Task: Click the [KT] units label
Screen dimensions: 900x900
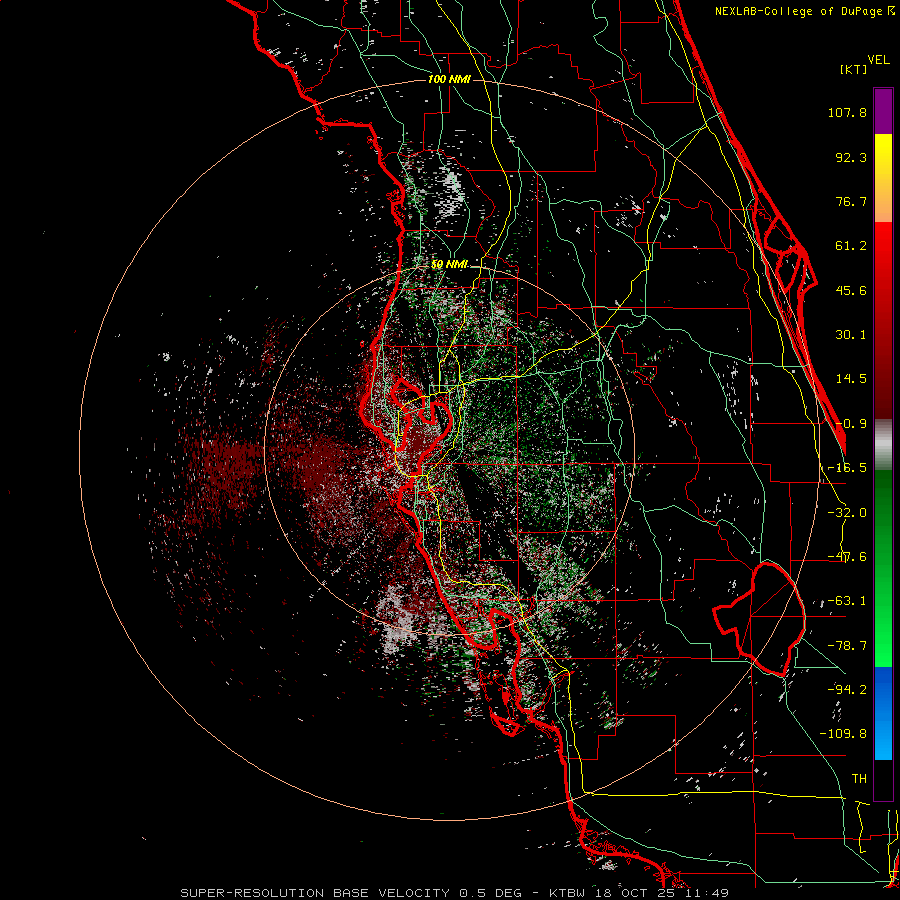Action: (853, 69)
